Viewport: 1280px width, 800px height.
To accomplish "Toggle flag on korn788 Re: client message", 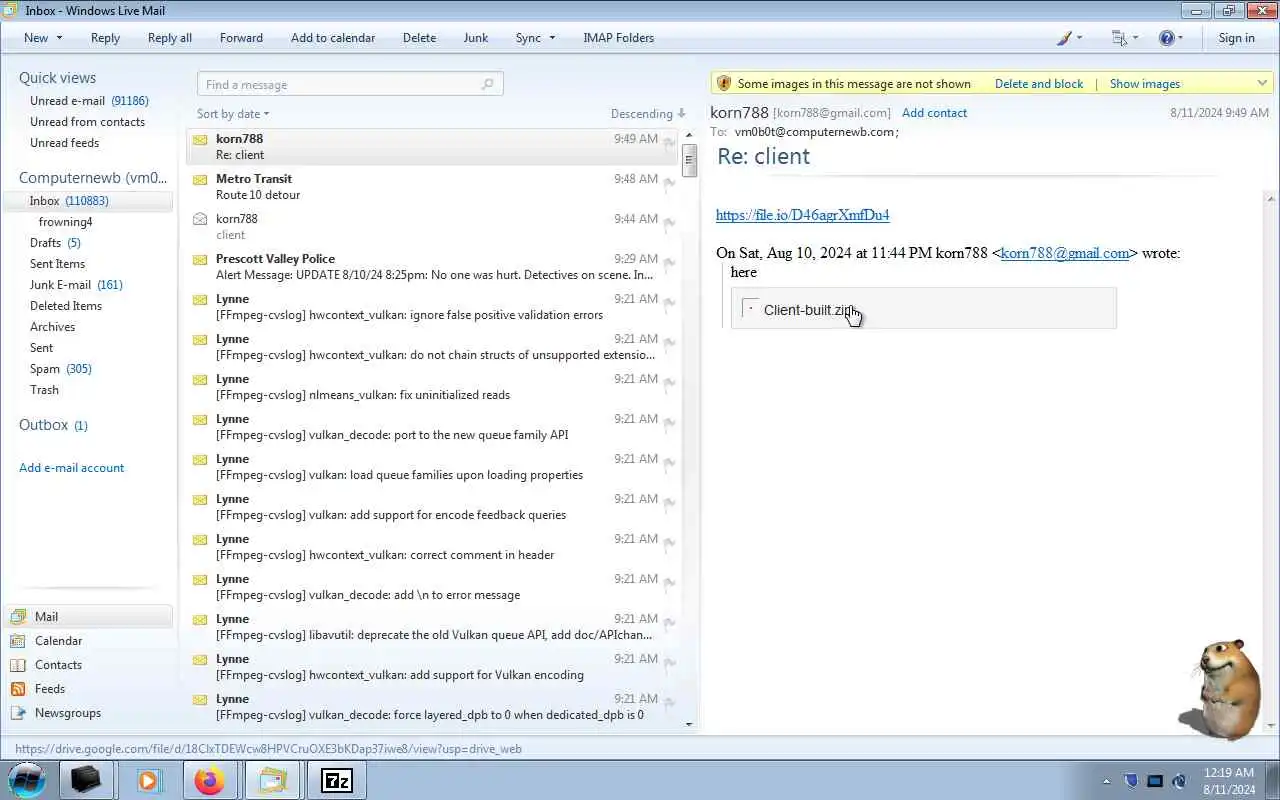I will 669,143.
